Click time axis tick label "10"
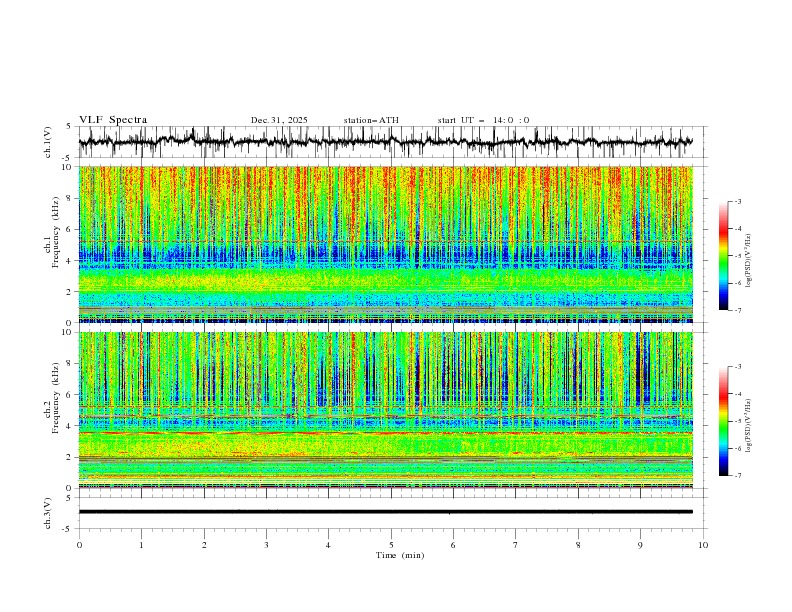 pos(703,545)
